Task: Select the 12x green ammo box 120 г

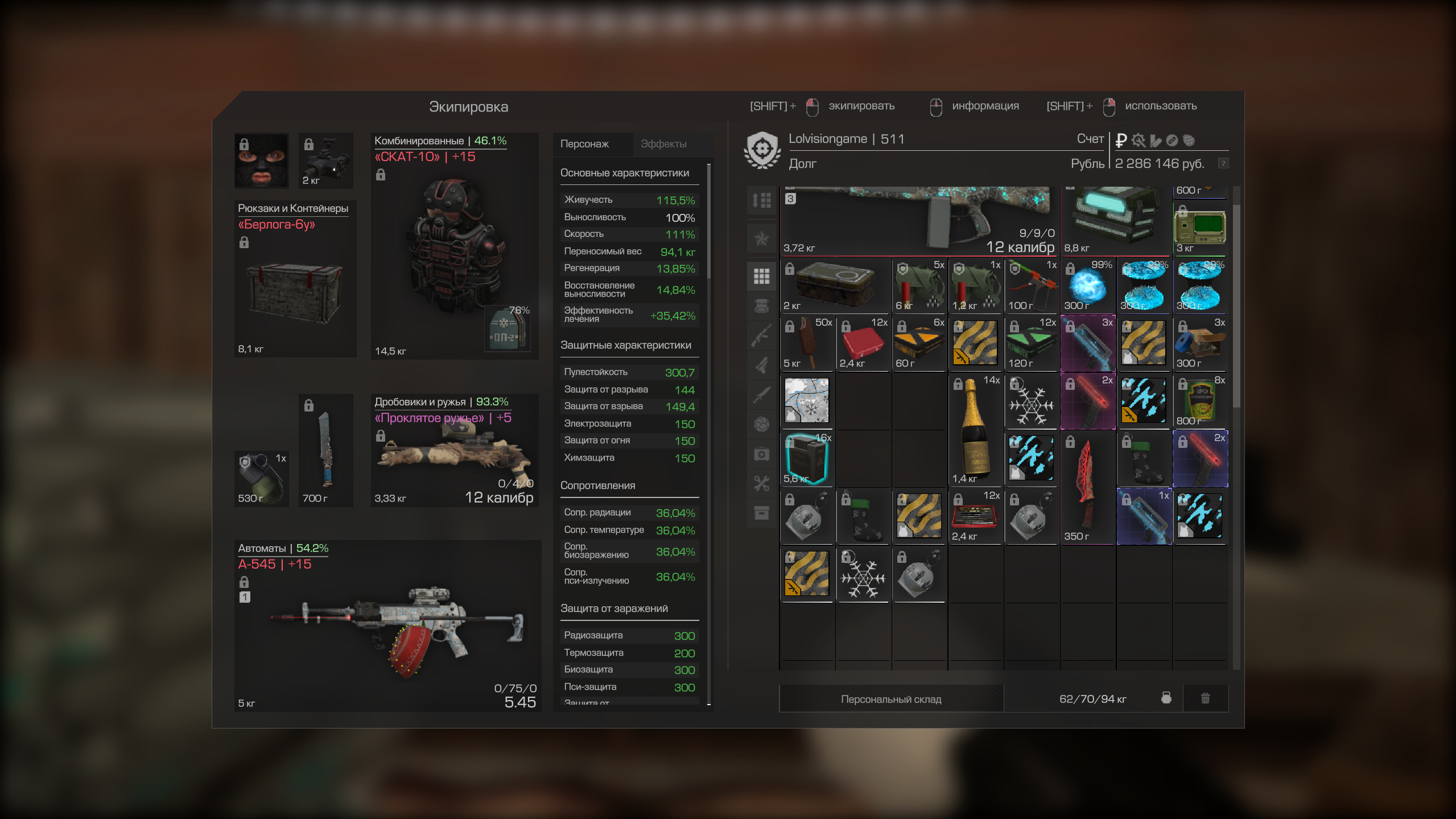Action: click(1032, 343)
